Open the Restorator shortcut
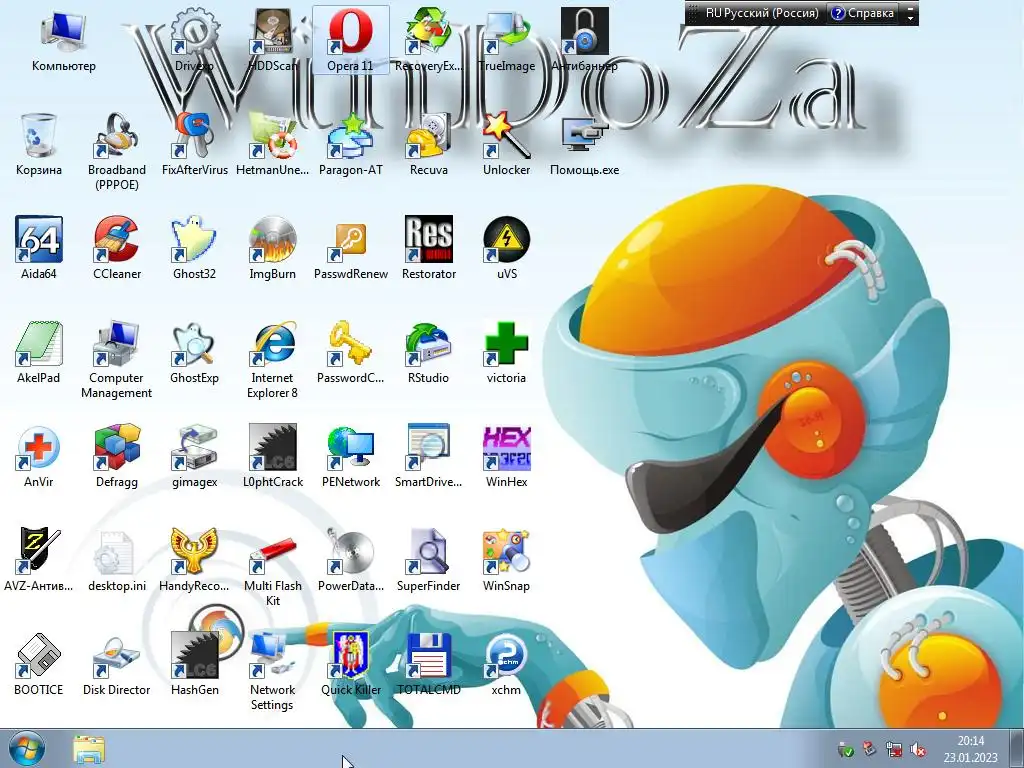Viewport: 1024px width, 768px height. pos(428,248)
